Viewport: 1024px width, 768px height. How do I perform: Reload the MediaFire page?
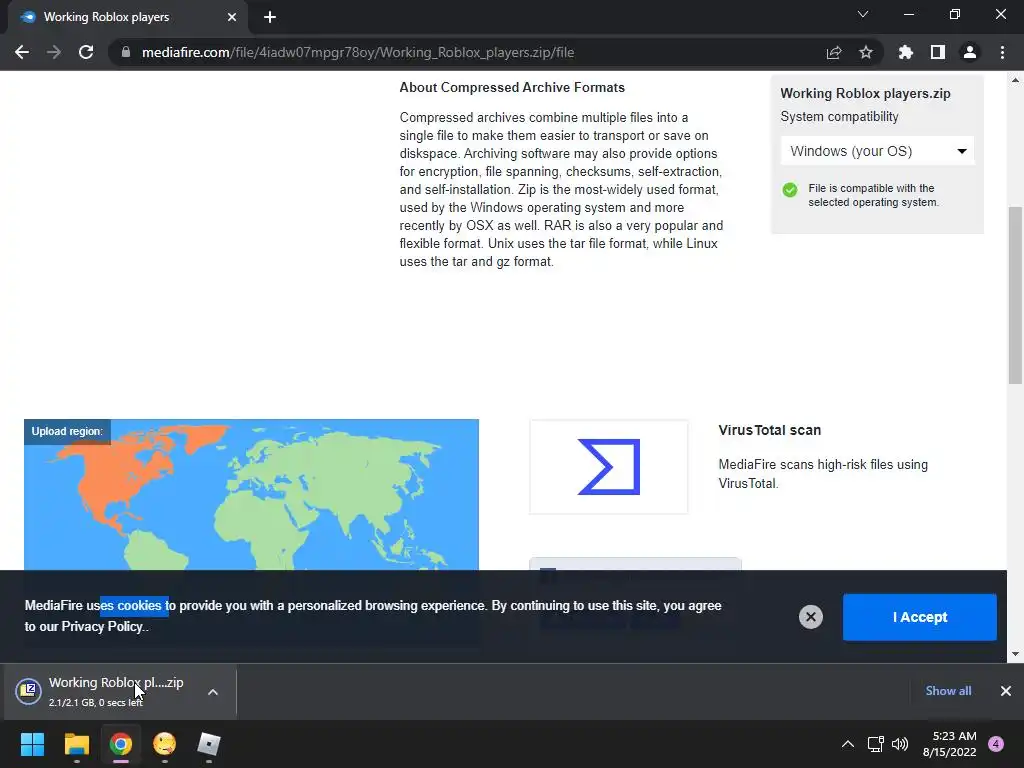click(x=86, y=52)
